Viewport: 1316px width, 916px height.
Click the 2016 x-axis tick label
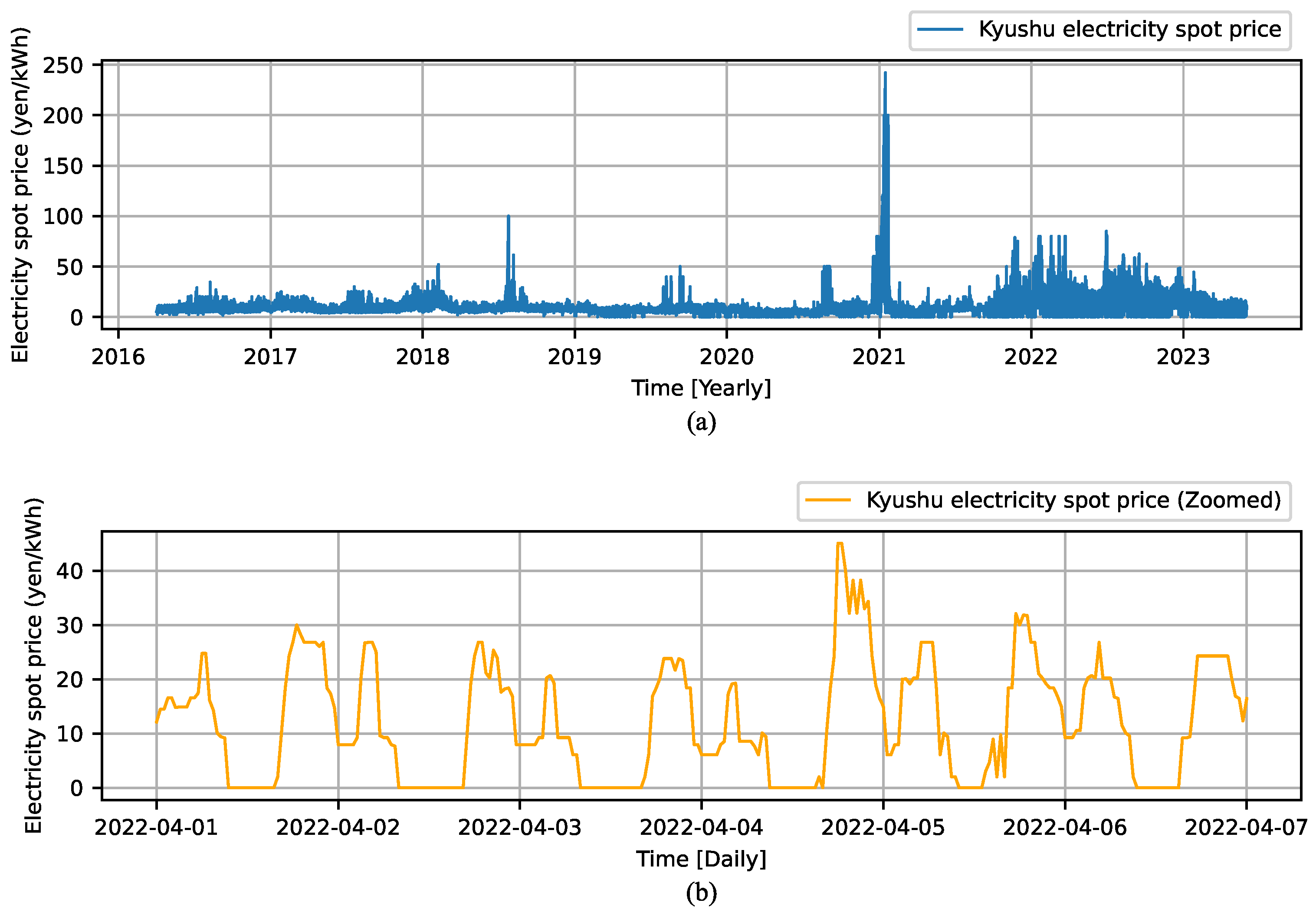click(118, 357)
